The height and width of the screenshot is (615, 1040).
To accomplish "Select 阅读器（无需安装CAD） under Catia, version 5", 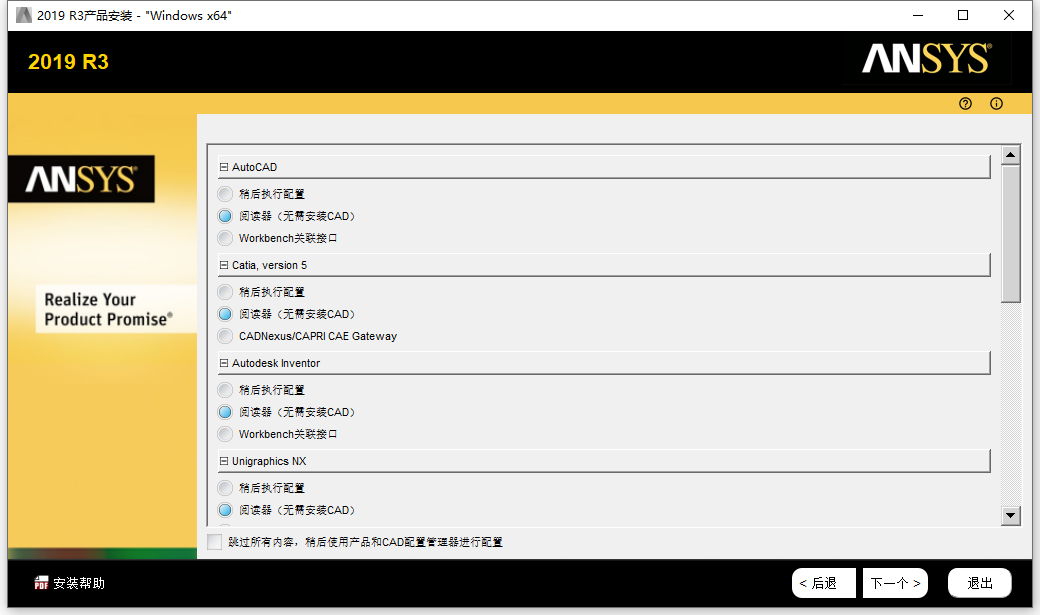I will coord(225,314).
